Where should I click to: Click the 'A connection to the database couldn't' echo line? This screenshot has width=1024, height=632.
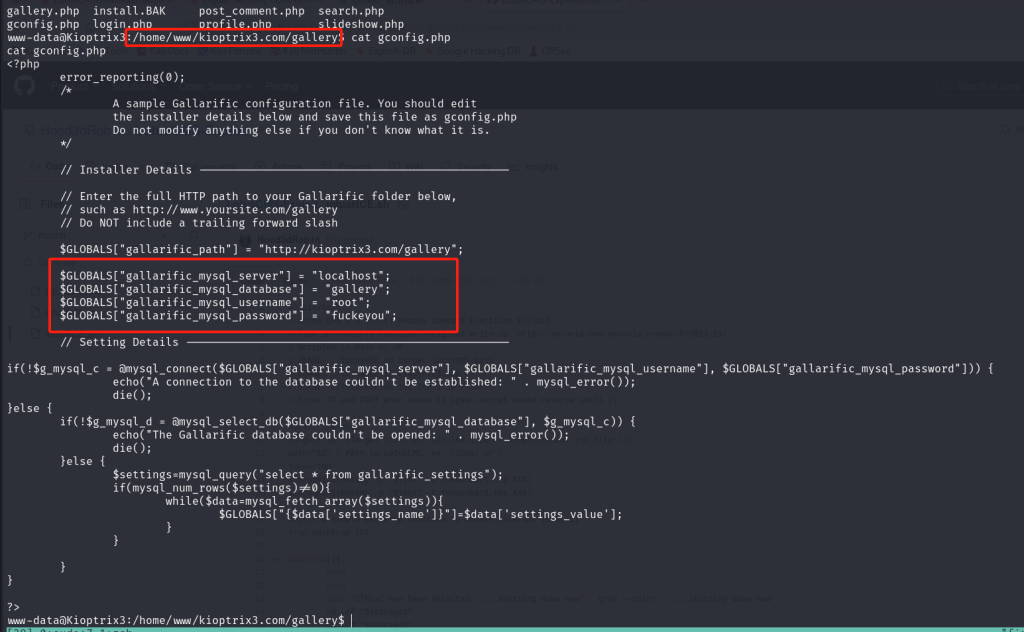pos(374,382)
